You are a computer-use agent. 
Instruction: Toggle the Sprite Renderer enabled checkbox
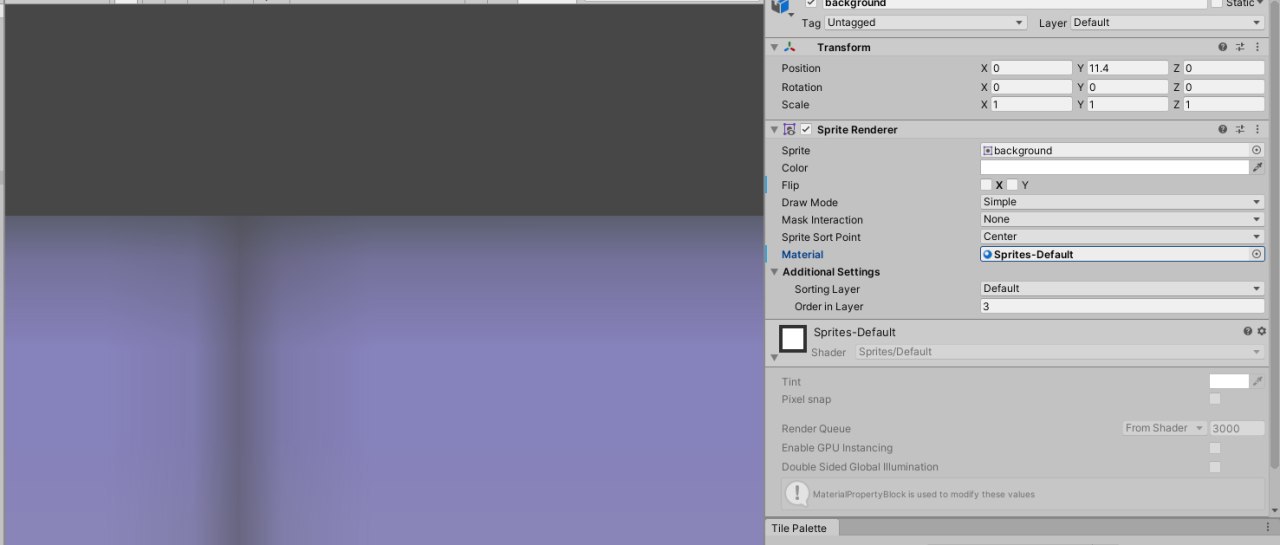[806, 129]
